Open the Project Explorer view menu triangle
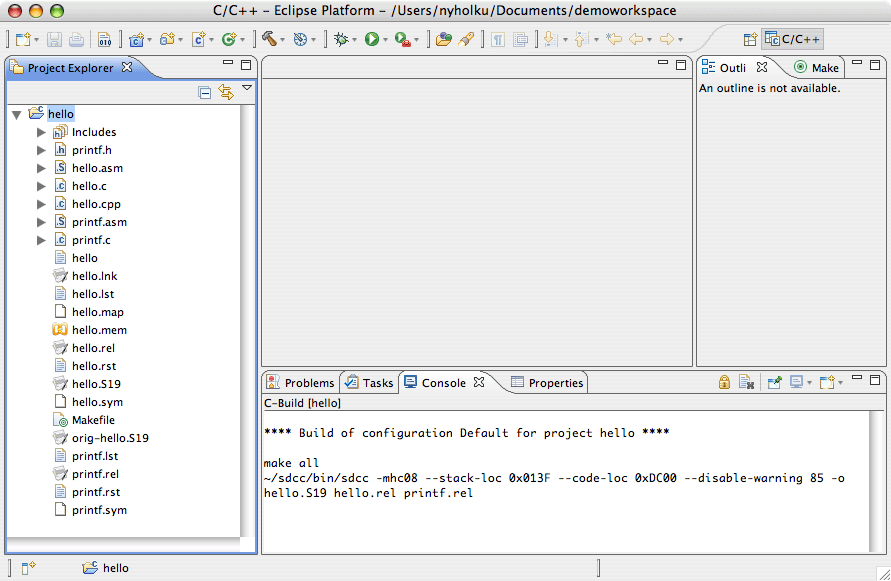The height and width of the screenshot is (581, 891). [x=247, y=88]
